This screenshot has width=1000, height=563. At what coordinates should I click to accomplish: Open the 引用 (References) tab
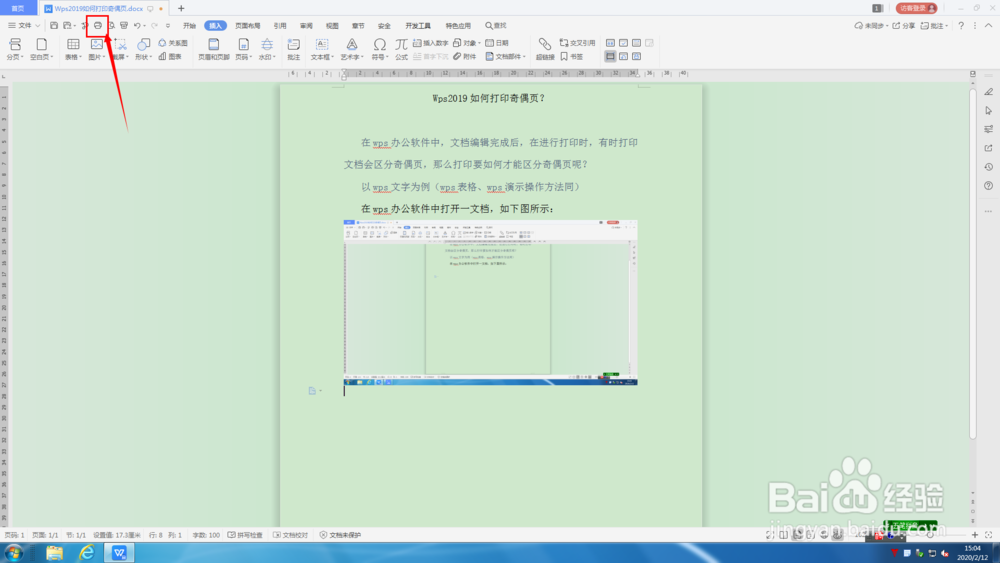pyautogui.click(x=280, y=26)
